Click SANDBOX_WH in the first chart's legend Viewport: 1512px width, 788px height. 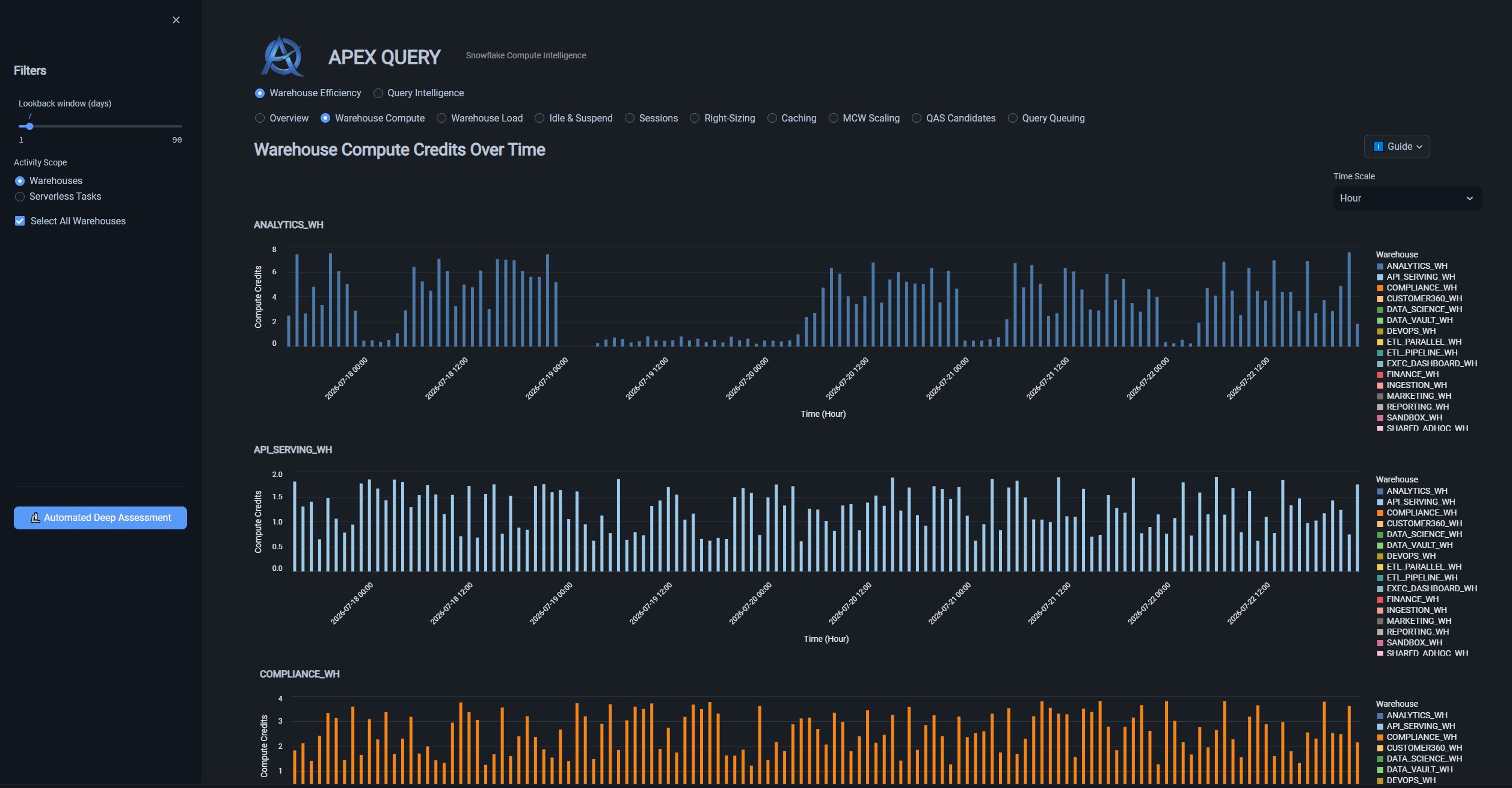(x=1410, y=417)
